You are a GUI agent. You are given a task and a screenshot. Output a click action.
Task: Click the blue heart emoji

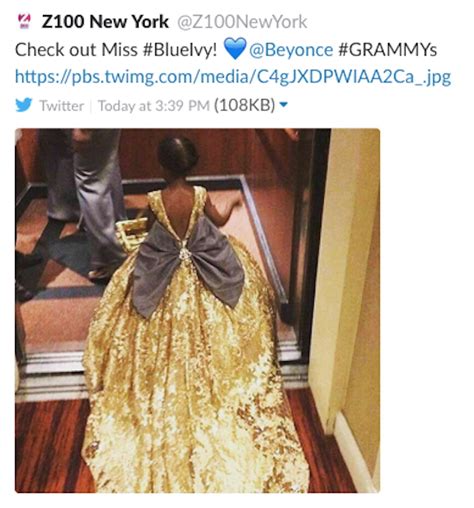[234, 48]
